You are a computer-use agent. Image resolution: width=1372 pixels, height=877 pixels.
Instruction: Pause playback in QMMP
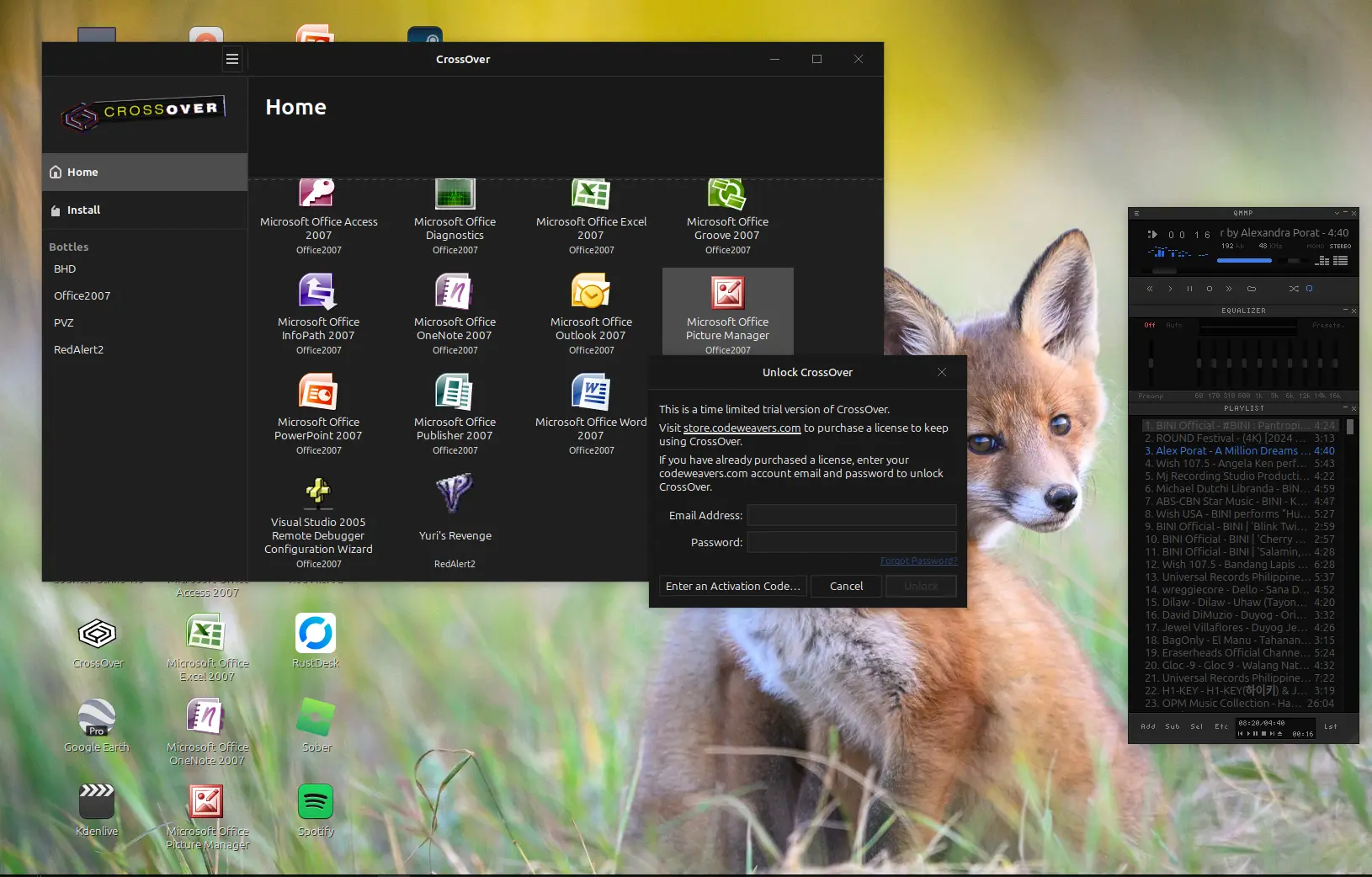pos(1189,289)
